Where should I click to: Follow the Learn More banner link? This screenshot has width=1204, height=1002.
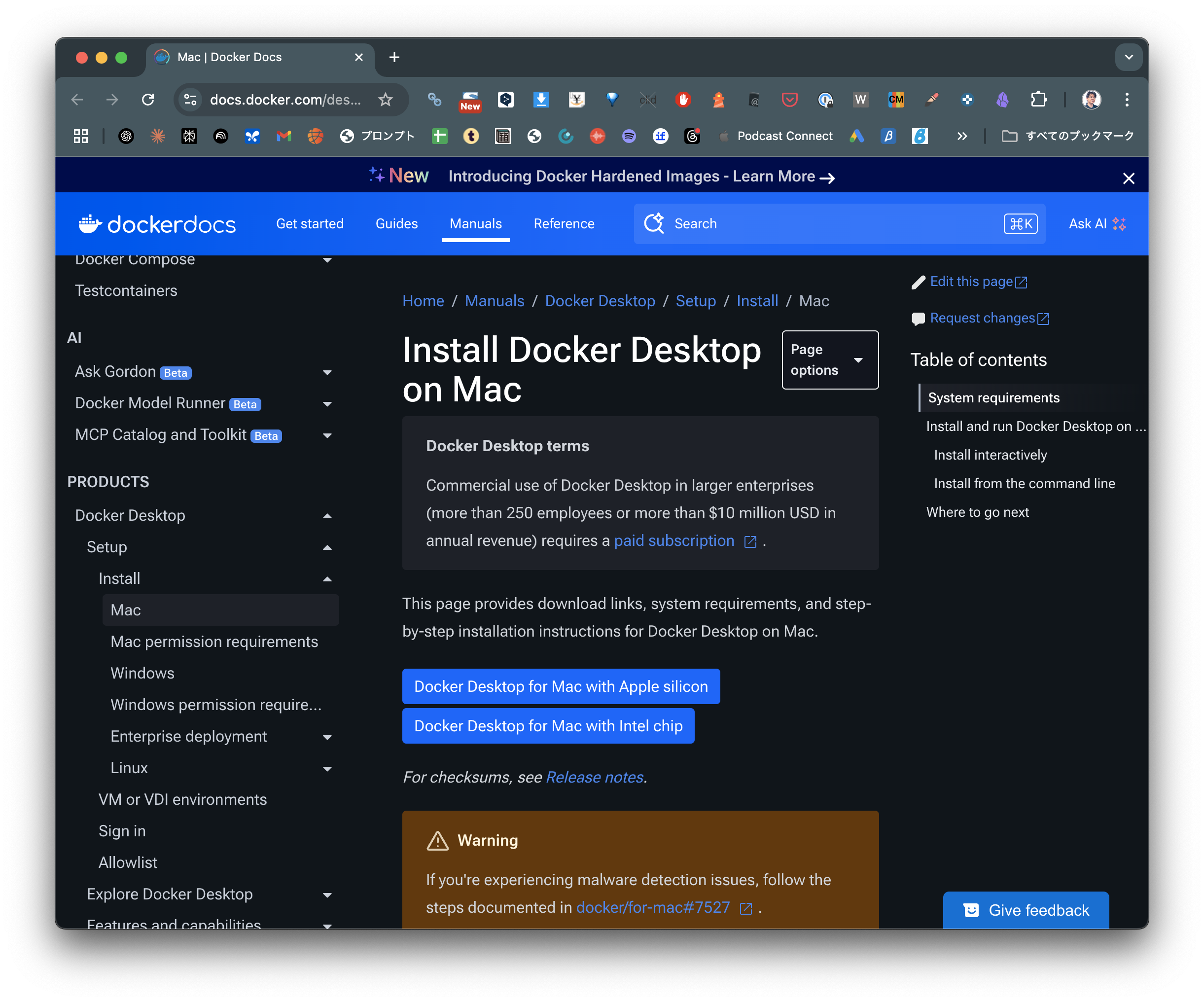pos(783,177)
